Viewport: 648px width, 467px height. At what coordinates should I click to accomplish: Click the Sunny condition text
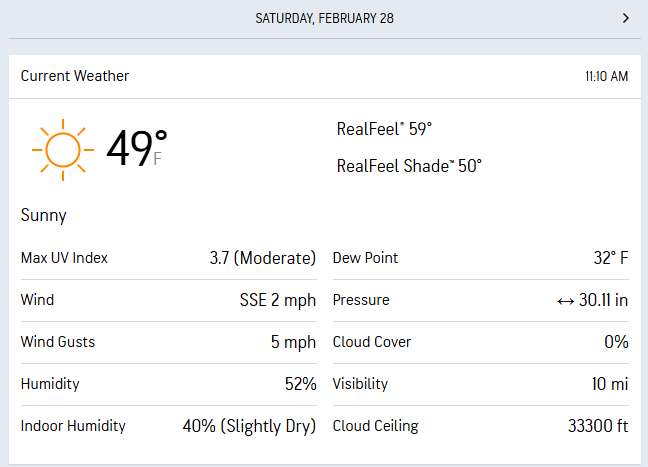pyautogui.click(x=44, y=215)
